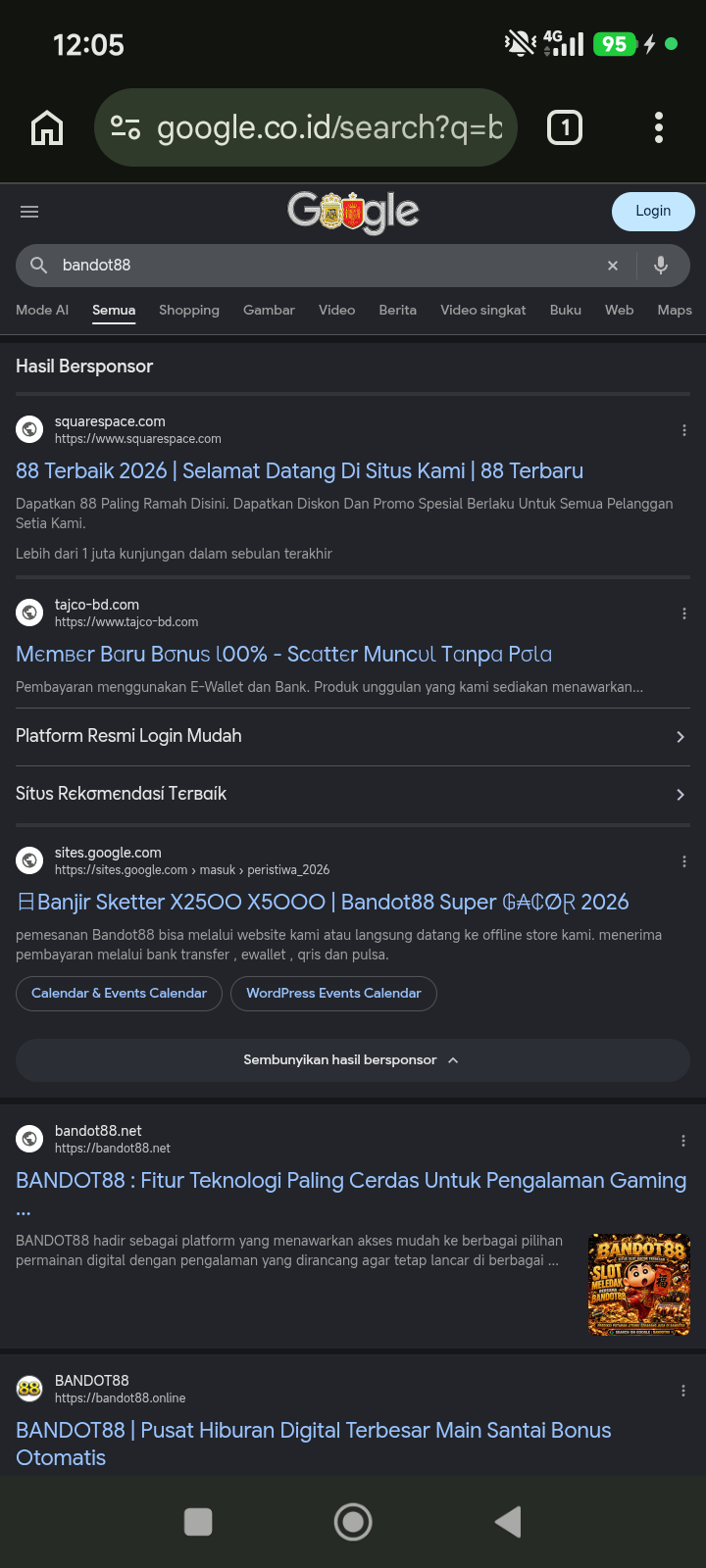
Task: Tap the BANDOT88 slot thumbnail image
Action: coord(639,1285)
